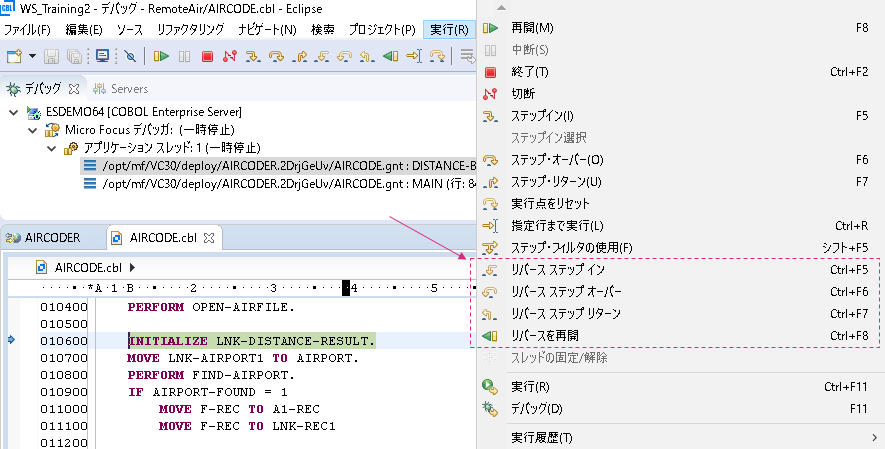
Task: Select the DISTANCE stack frame row
Action: pyautogui.click(x=279, y=166)
